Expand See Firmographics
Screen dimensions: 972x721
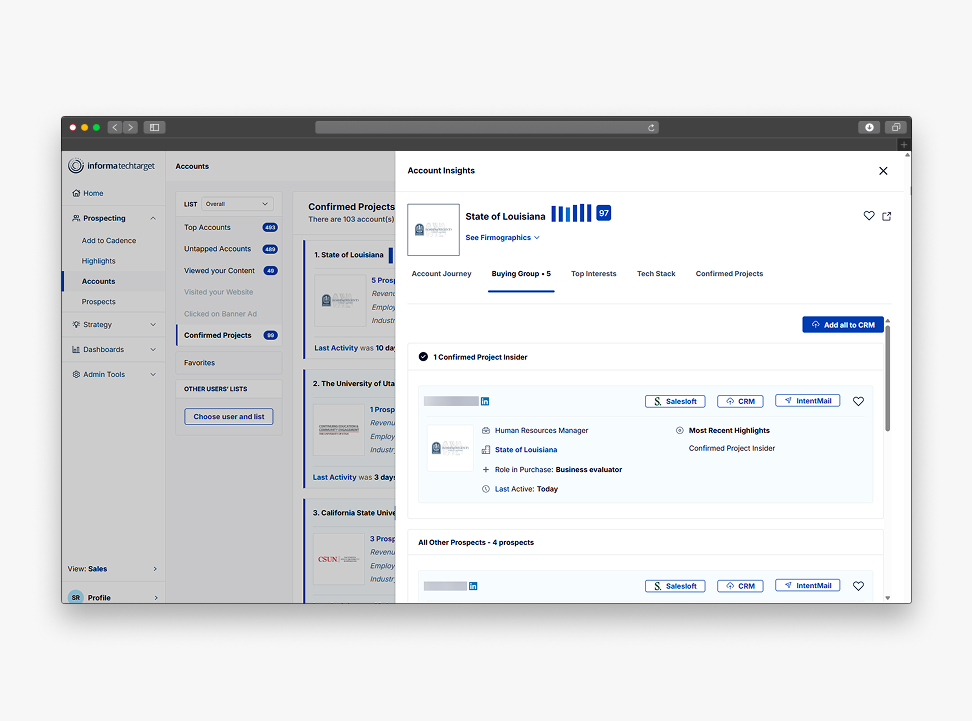(x=502, y=238)
